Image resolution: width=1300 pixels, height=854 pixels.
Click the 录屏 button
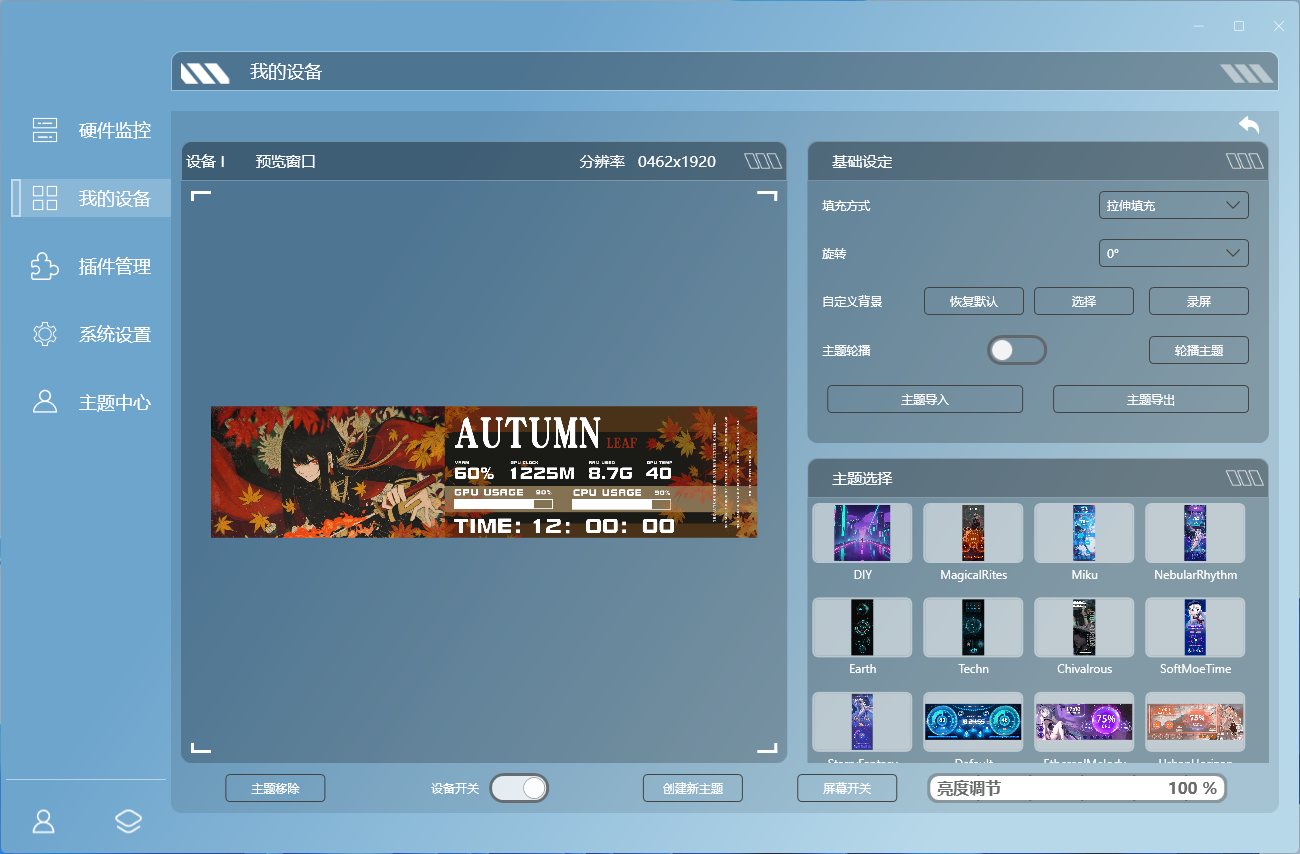pos(1199,301)
